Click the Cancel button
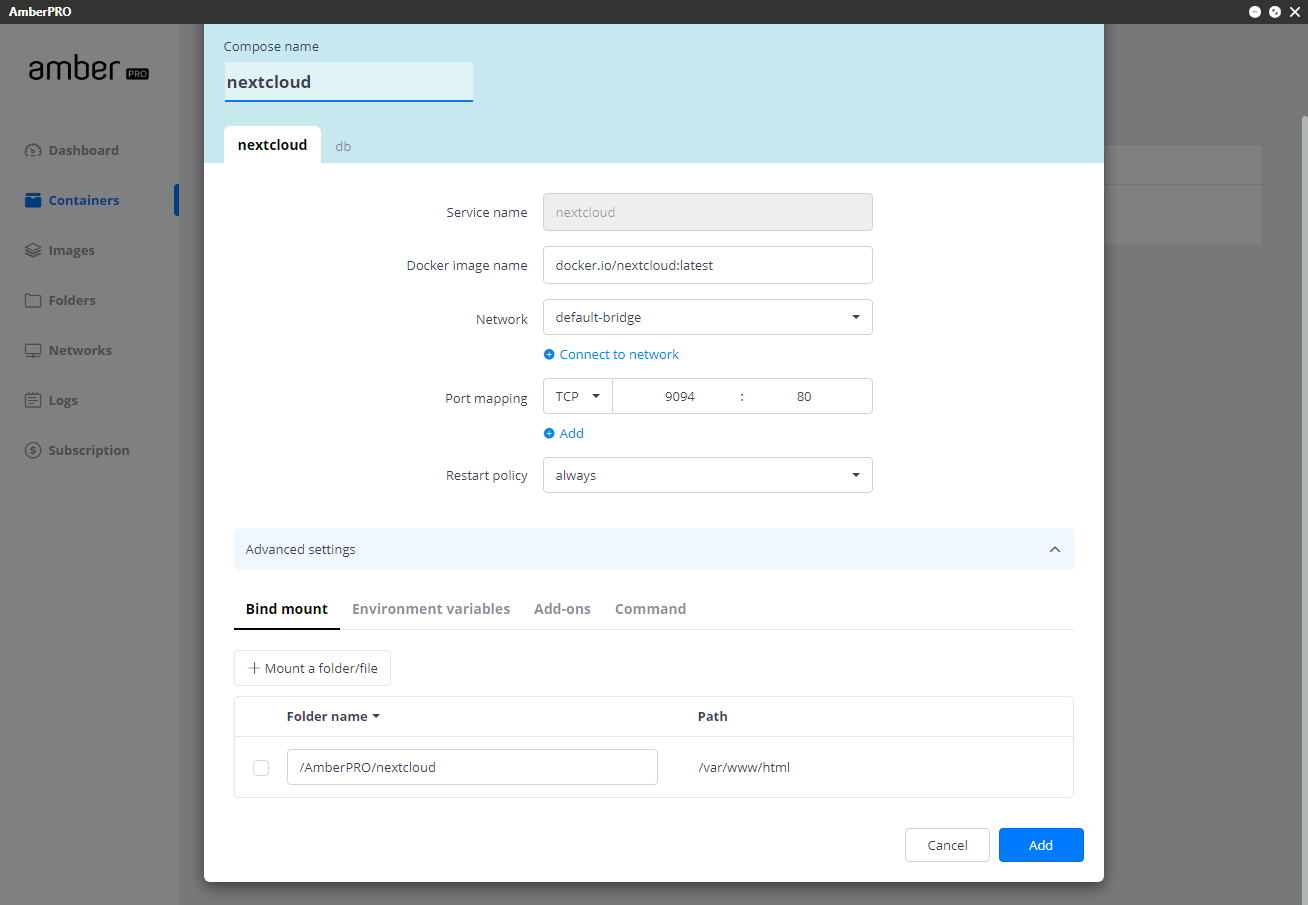Viewport: 1308px width, 905px height. (x=947, y=845)
